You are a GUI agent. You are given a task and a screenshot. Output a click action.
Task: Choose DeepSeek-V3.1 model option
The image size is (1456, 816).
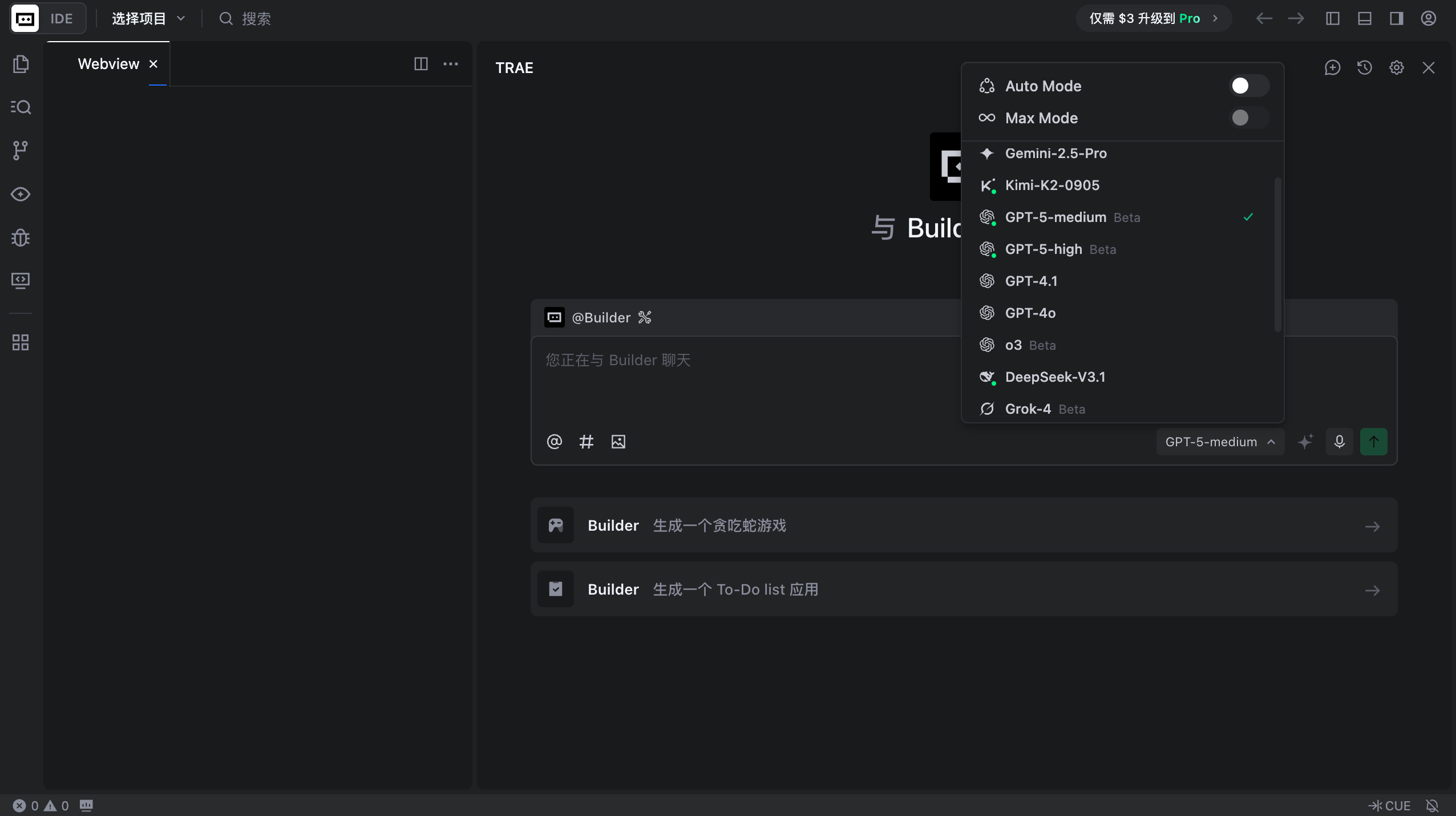click(1055, 377)
